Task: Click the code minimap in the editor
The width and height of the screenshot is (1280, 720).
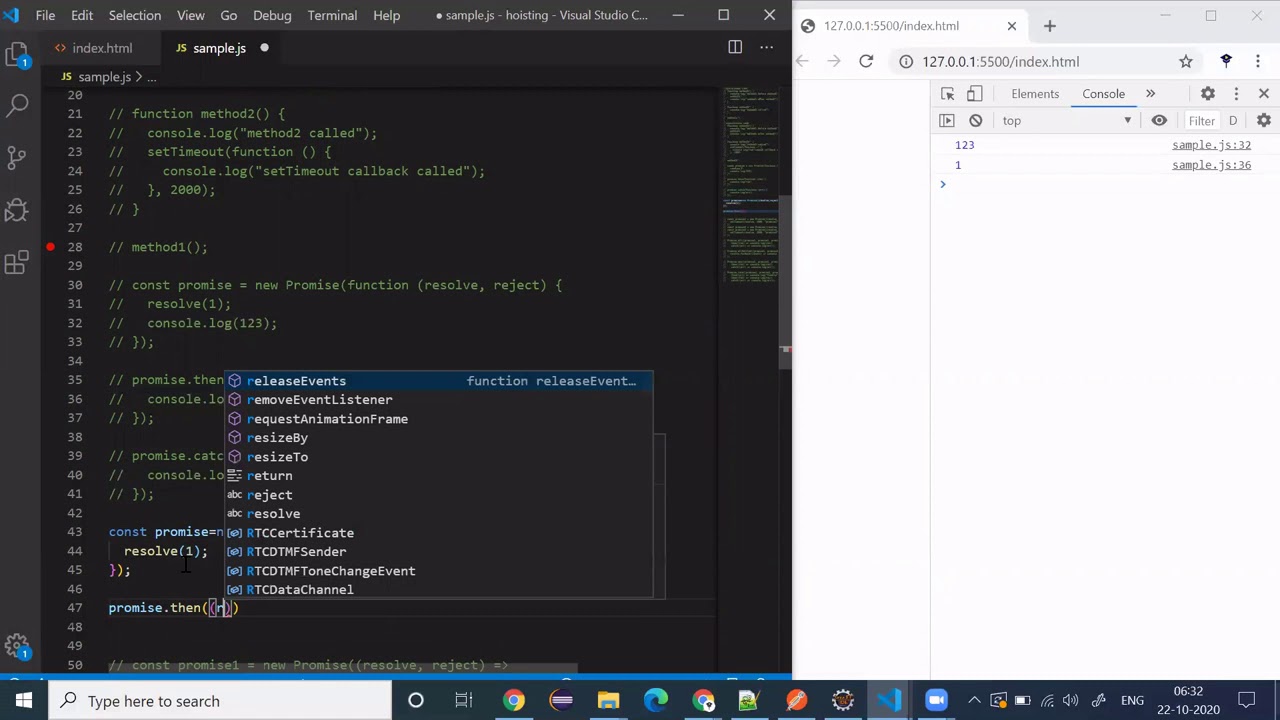Action: [750, 185]
